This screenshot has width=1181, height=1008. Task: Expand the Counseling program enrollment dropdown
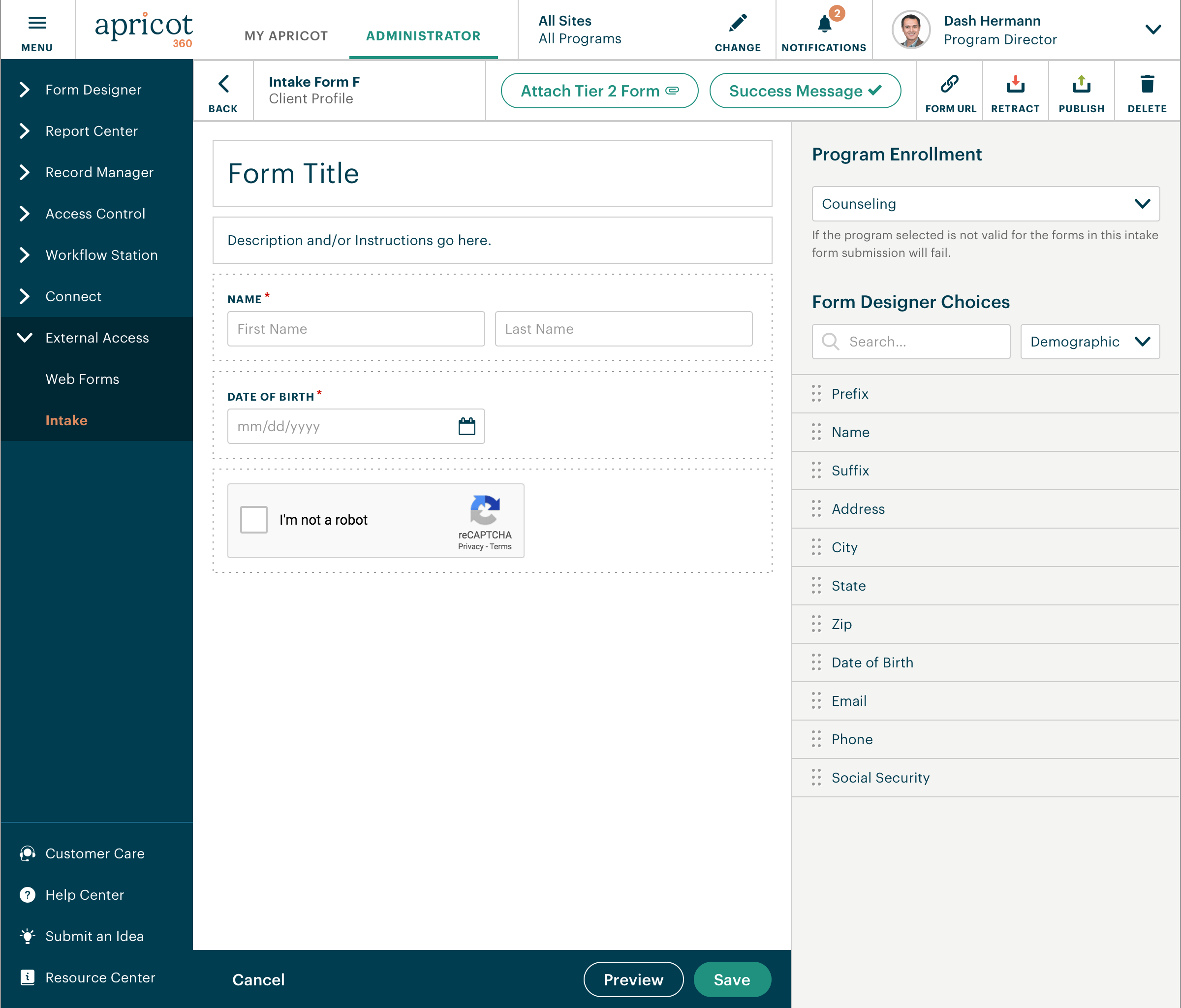(1142, 203)
